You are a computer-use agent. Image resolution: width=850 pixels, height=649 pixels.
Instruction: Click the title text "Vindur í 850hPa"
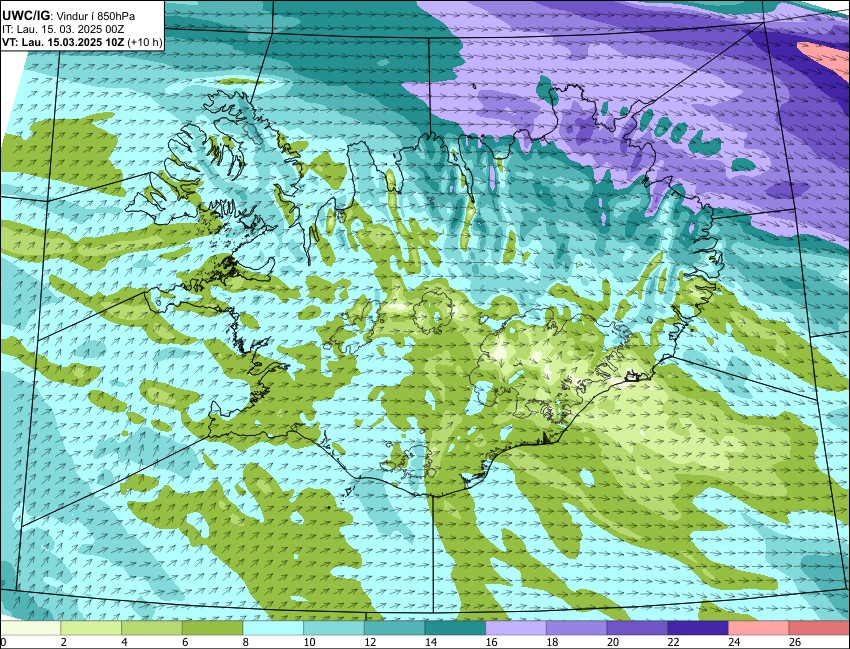pyautogui.click(x=96, y=16)
